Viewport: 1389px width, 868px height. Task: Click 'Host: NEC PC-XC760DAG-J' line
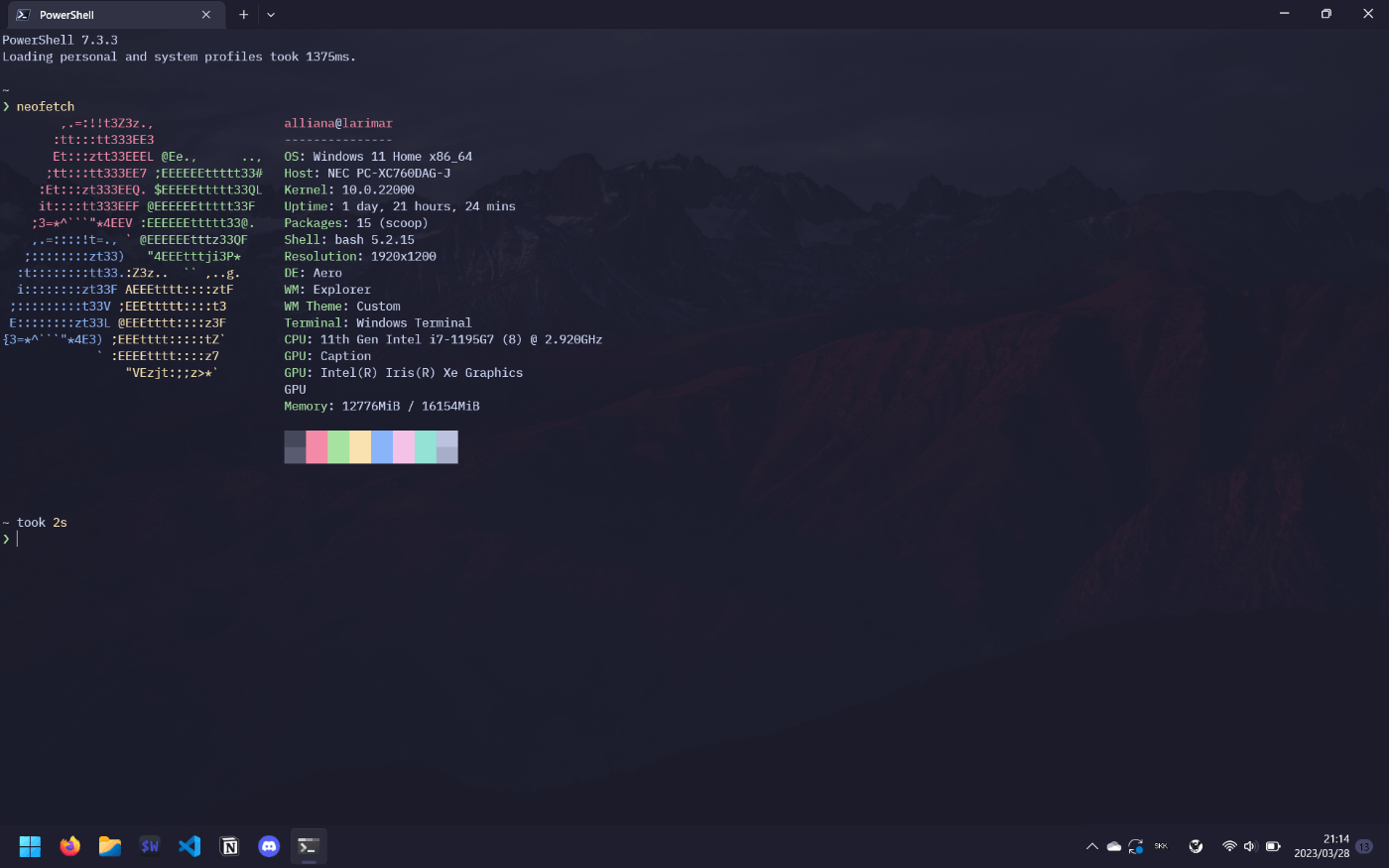click(x=367, y=174)
